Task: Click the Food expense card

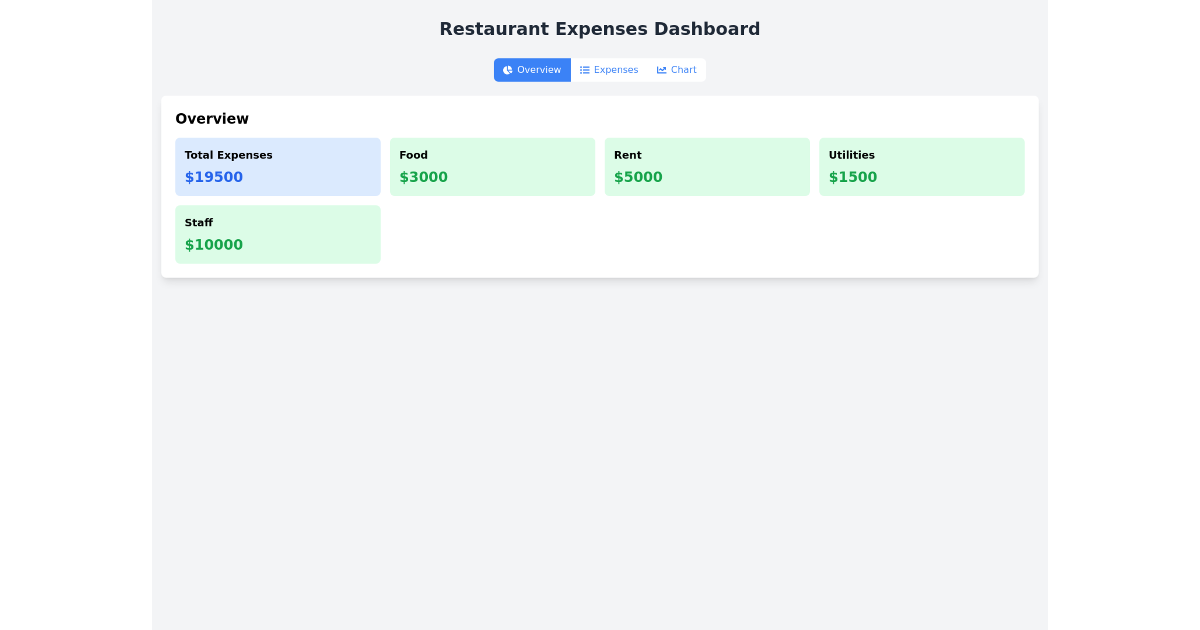Action: 492,166
